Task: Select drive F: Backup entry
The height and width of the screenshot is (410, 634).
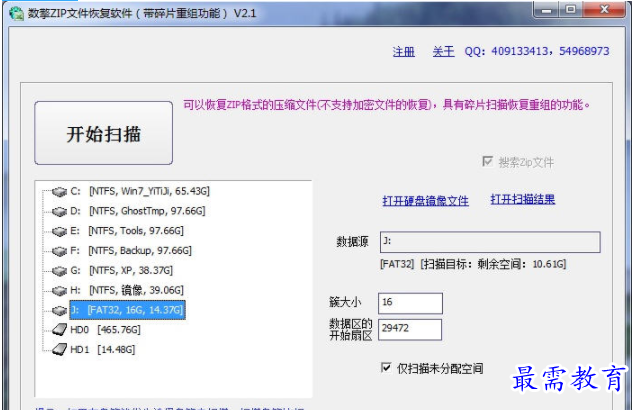Action: [x=131, y=250]
